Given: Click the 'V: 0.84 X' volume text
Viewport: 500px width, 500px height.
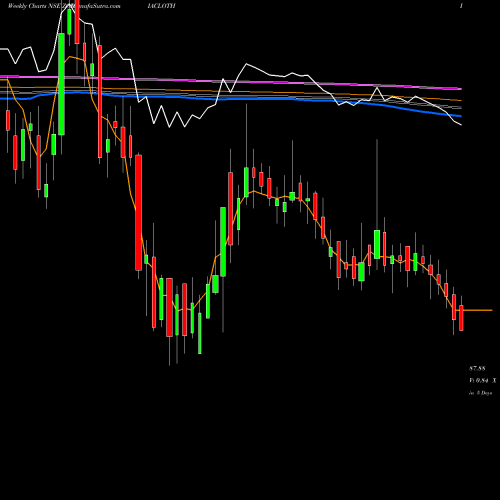Looking at the screenshot, I should tap(482, 380).
